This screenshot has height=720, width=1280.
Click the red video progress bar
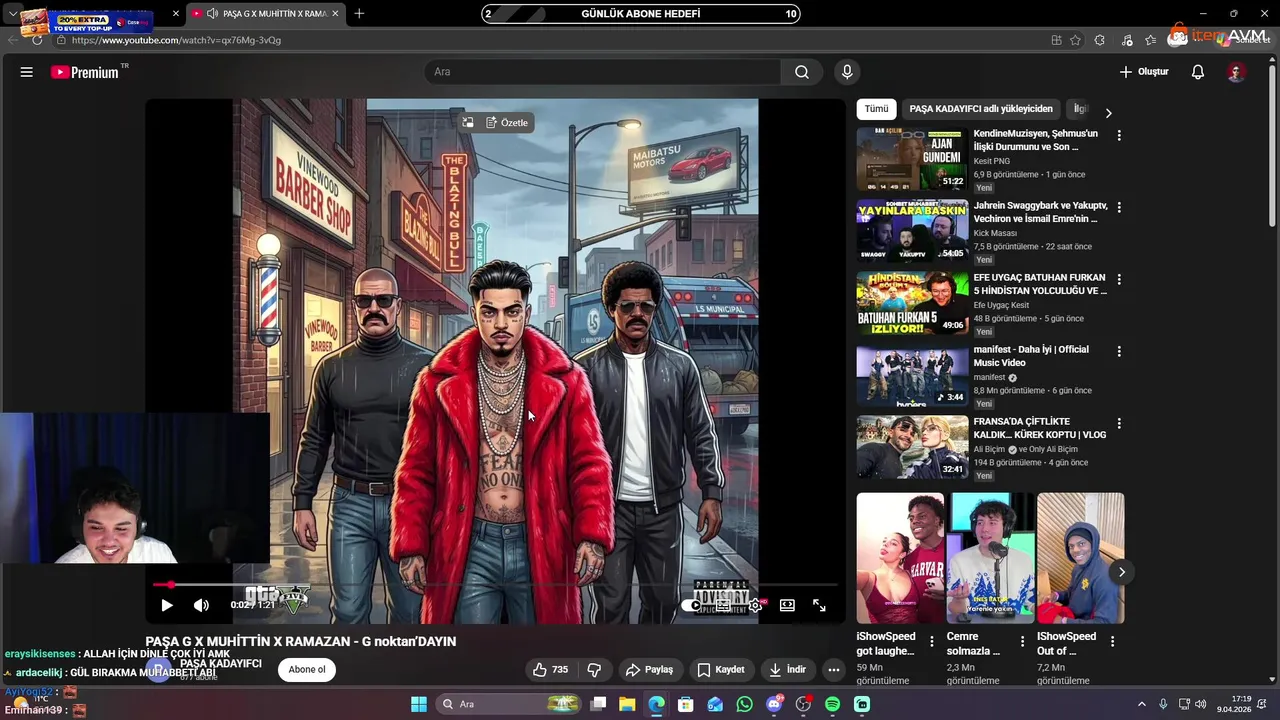tap(162, 585)
